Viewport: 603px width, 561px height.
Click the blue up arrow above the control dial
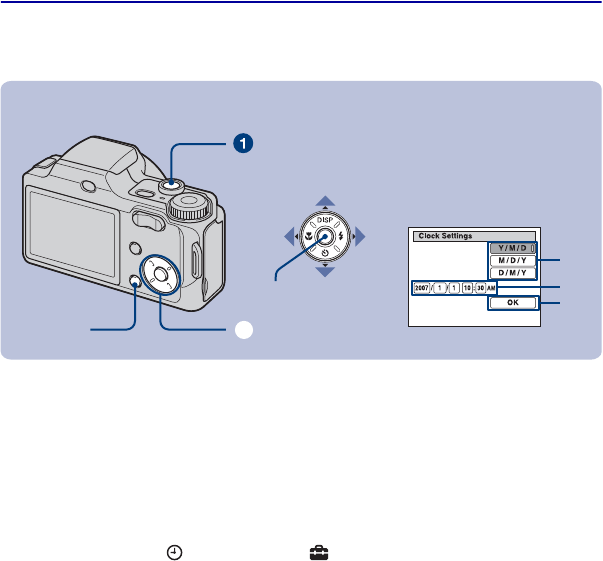coord(325,201)
